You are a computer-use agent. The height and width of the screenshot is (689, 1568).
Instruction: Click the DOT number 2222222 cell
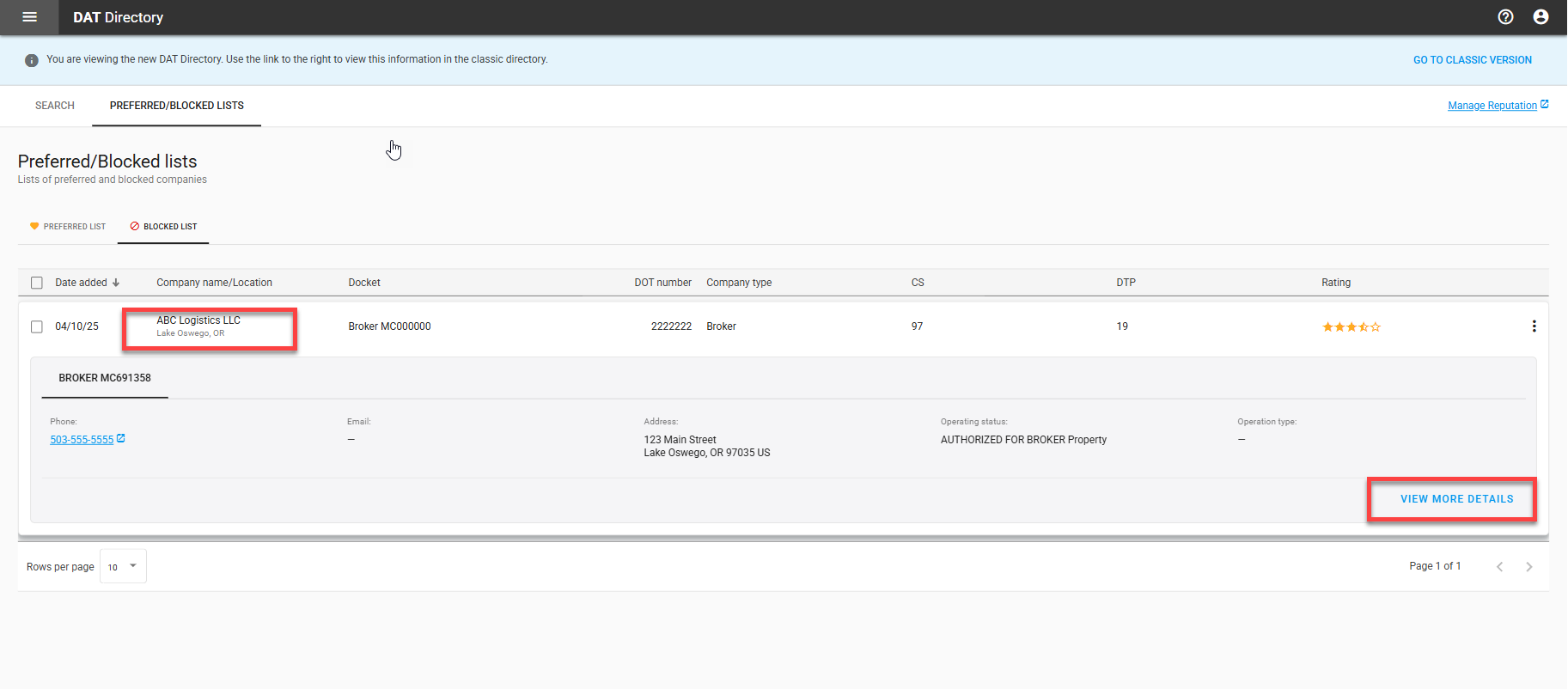[671, 326]
